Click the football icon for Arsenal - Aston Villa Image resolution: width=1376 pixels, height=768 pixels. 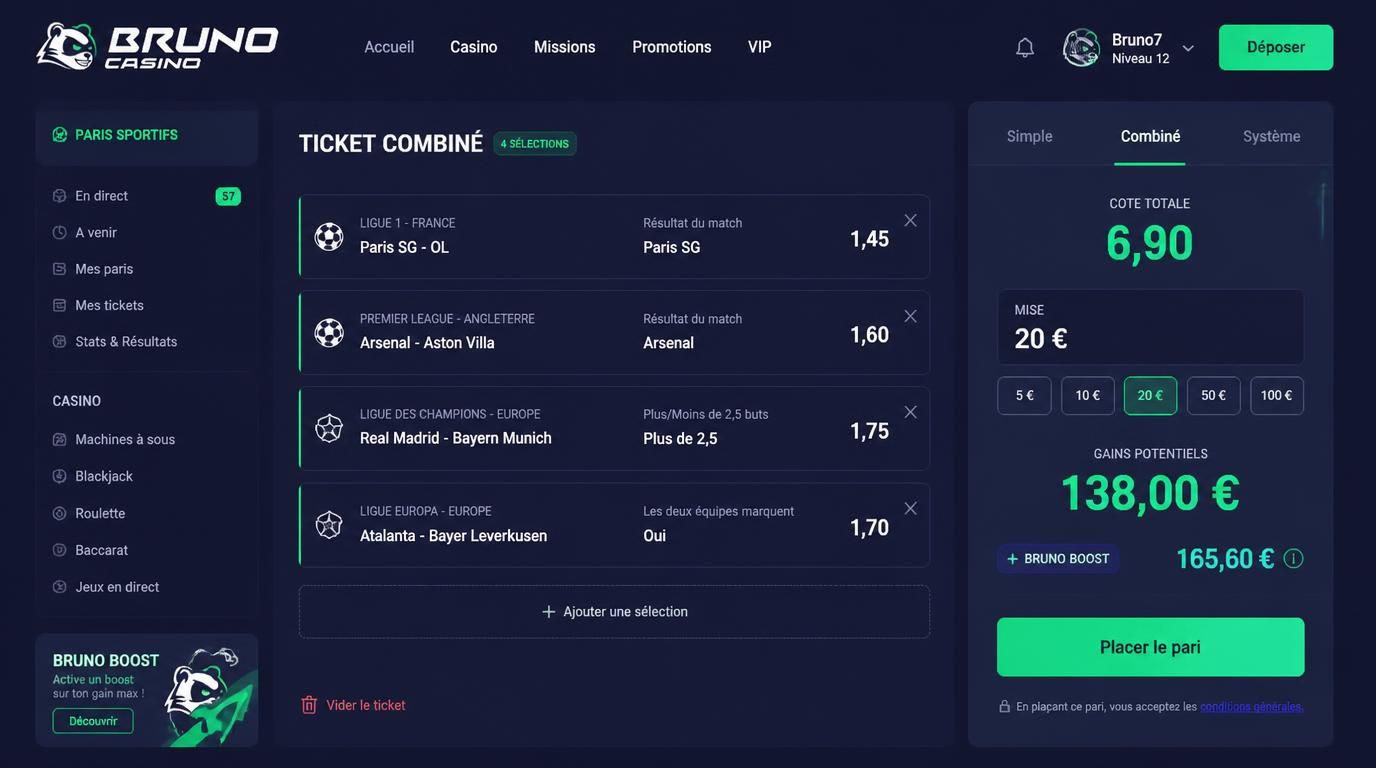[329, 333]
